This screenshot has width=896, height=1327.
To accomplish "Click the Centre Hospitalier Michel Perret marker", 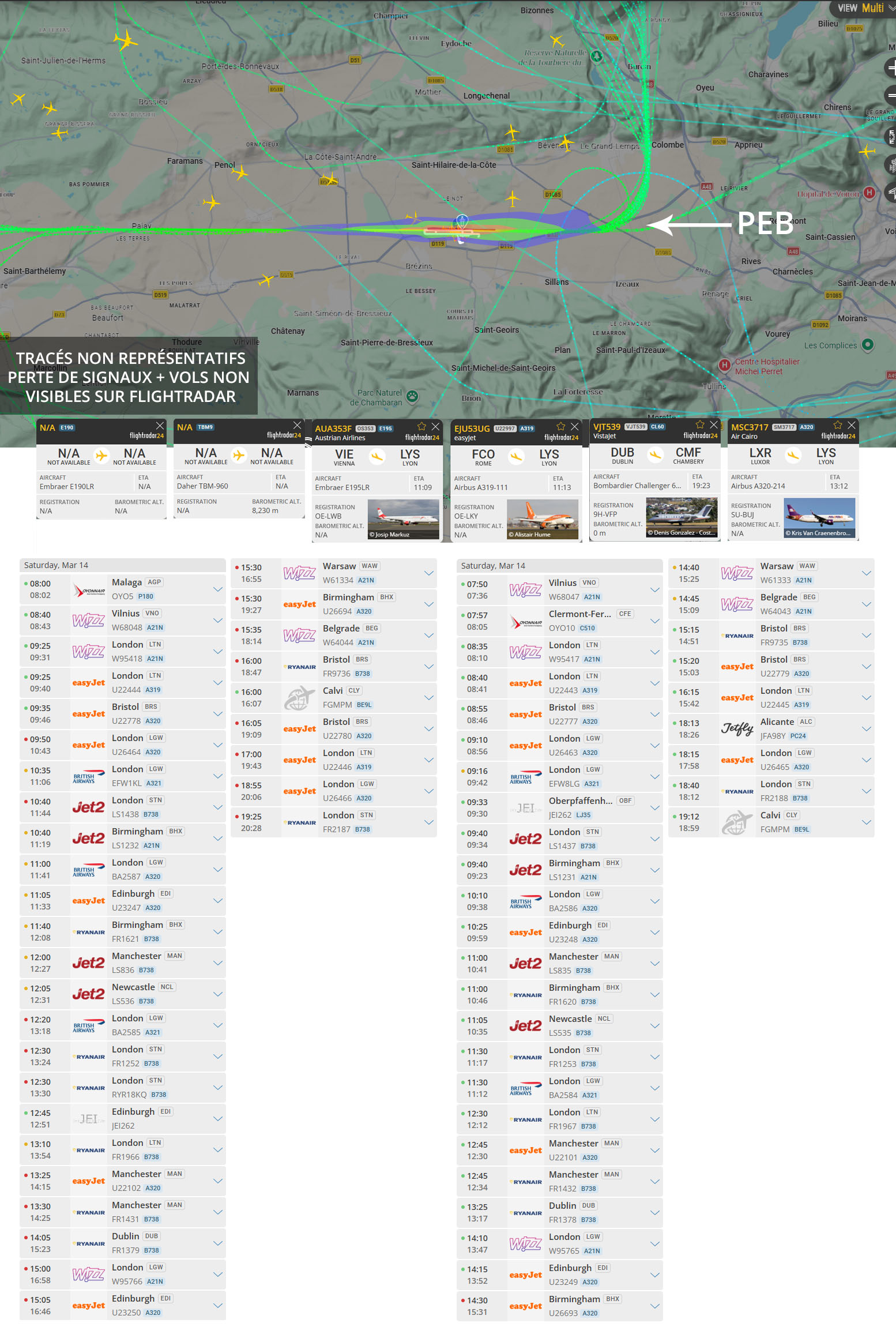I will (725, 365).
